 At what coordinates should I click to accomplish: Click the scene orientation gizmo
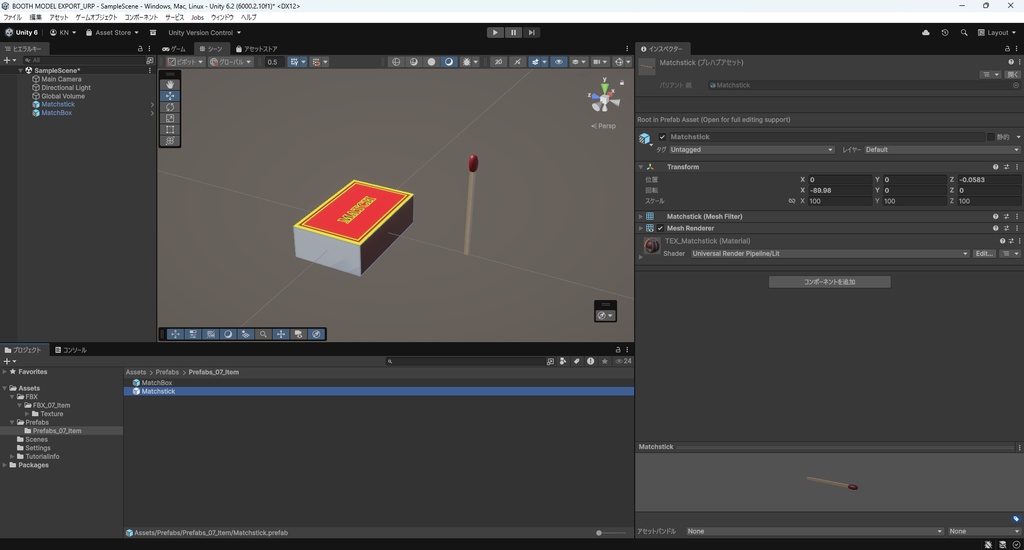[604, 98]
